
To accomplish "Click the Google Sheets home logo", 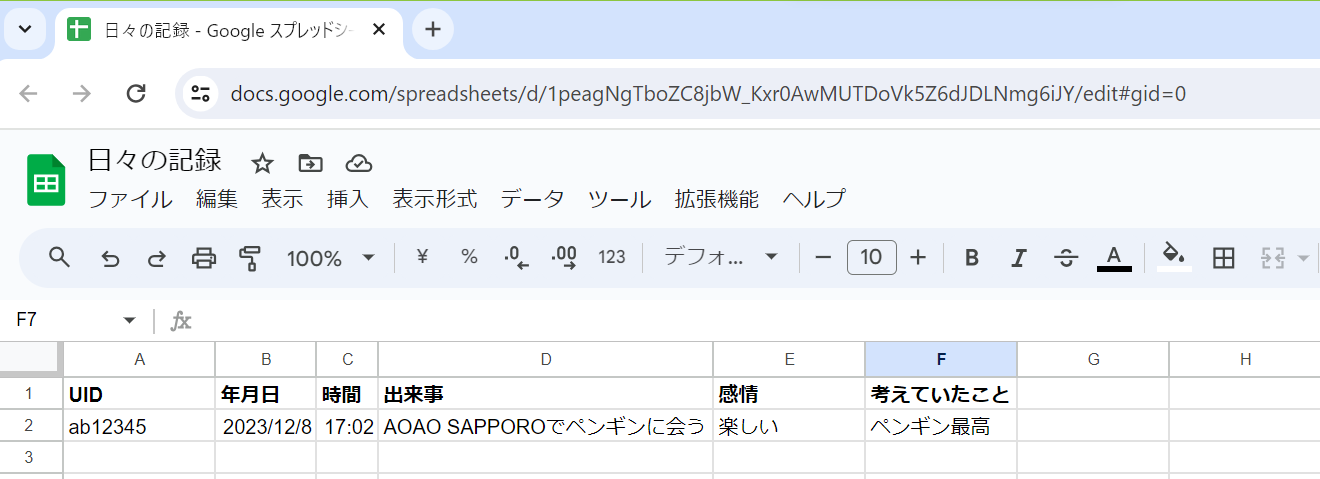I will tap(46, 180).
